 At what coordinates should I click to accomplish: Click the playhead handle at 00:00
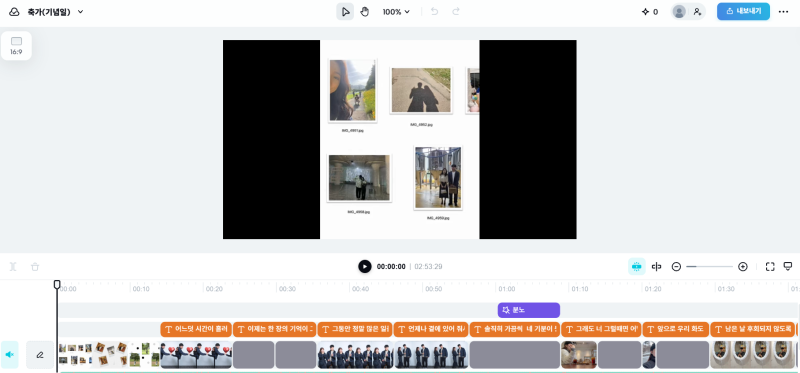[x=57, y=284]
